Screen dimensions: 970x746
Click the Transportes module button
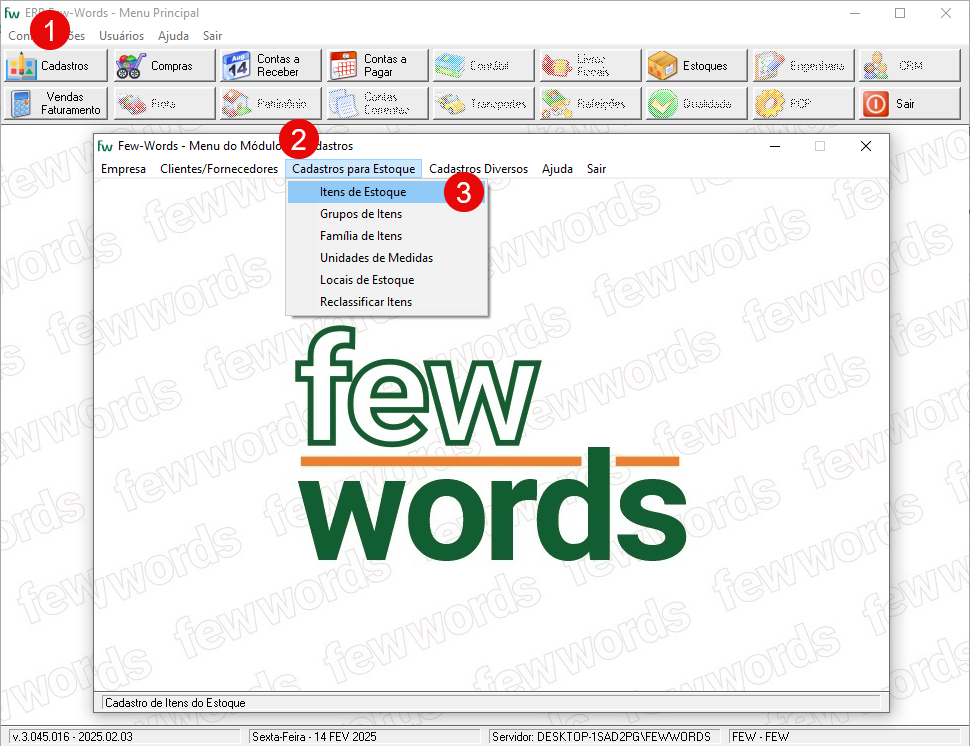pos(484,103)
